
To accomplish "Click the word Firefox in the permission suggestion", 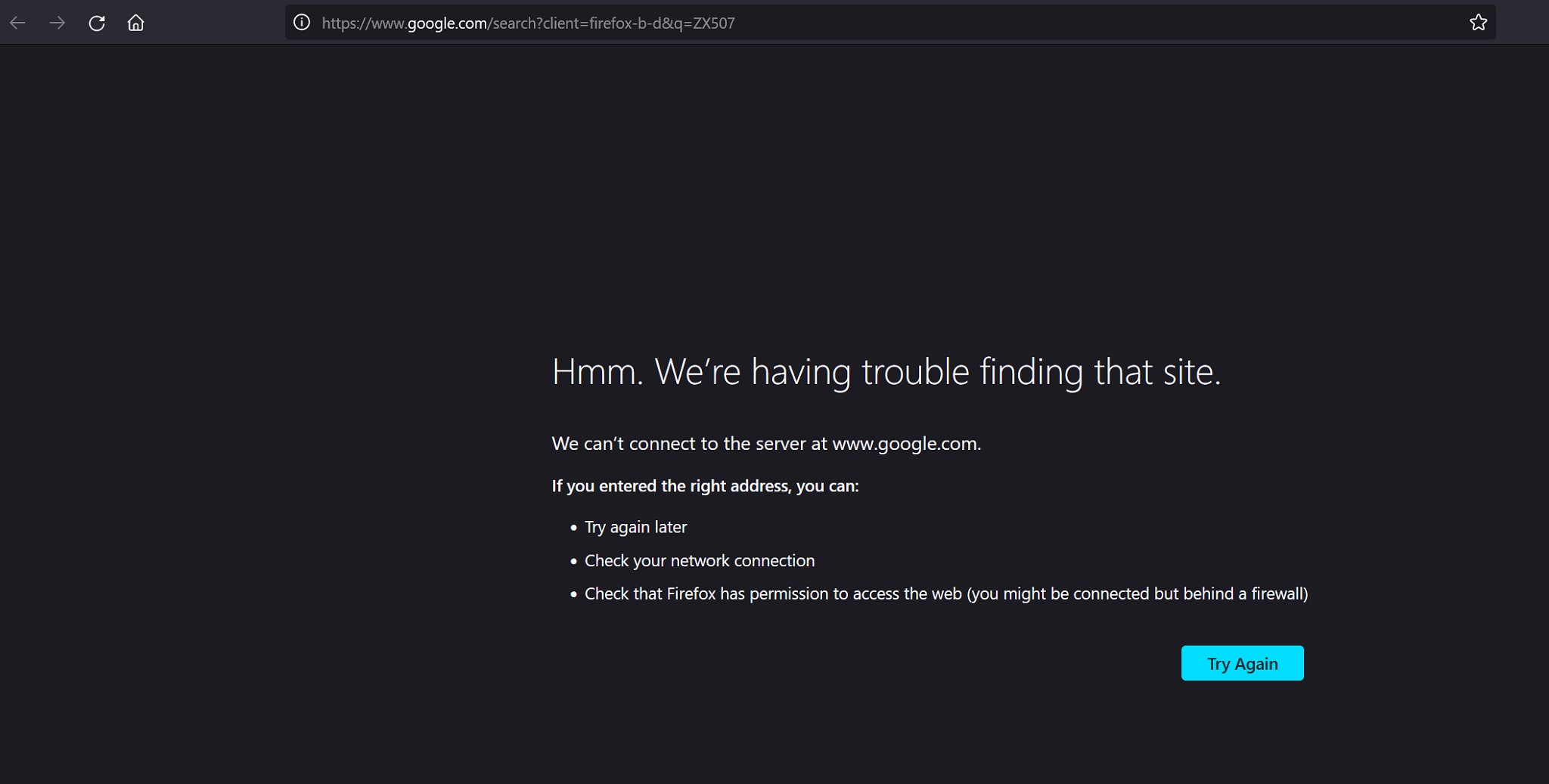I will (691, 594).
